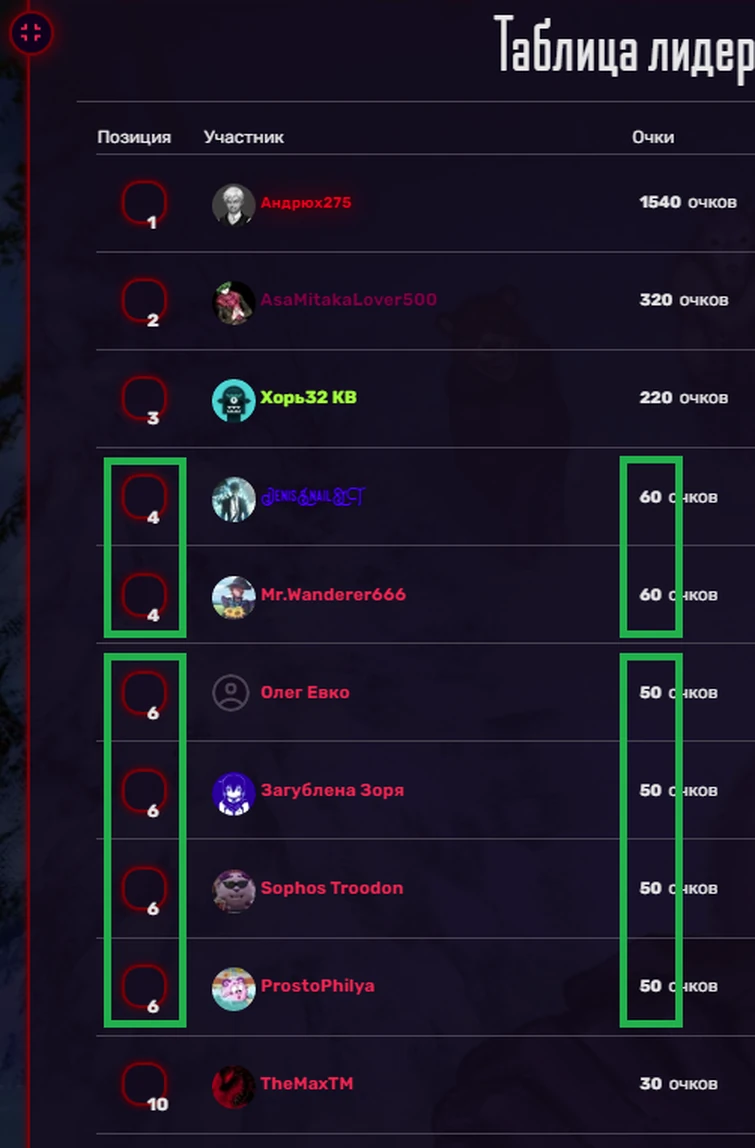Click the exit fullscreen icon
Viewport: 755px width, 1148px height.
tap(31, 33)
